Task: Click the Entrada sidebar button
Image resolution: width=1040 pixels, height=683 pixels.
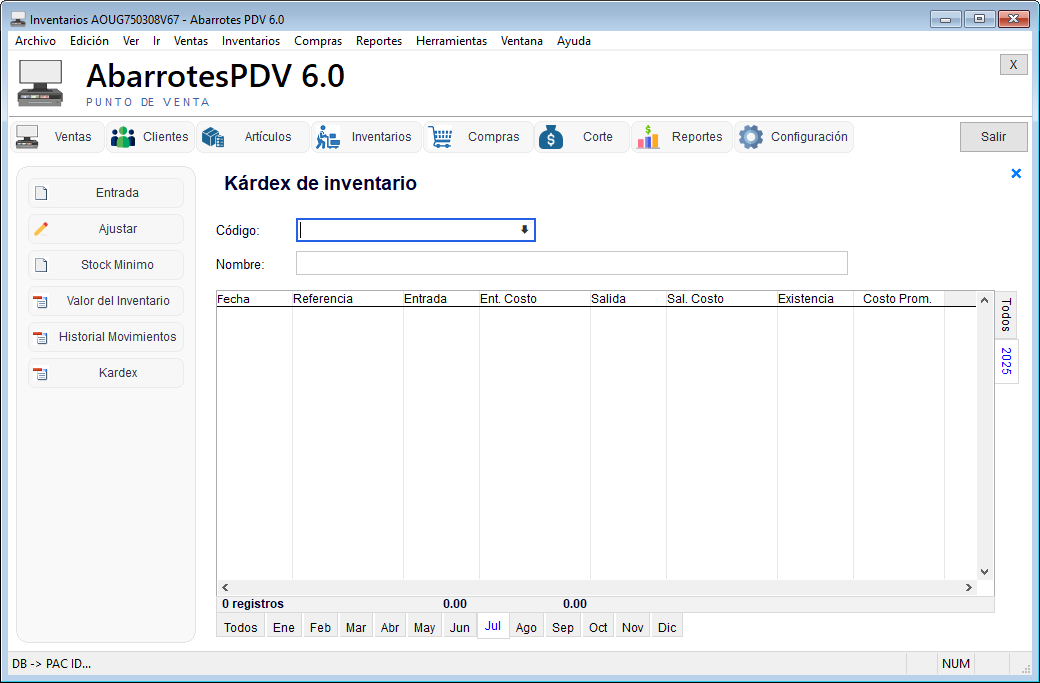Action: tap(106, 193)
